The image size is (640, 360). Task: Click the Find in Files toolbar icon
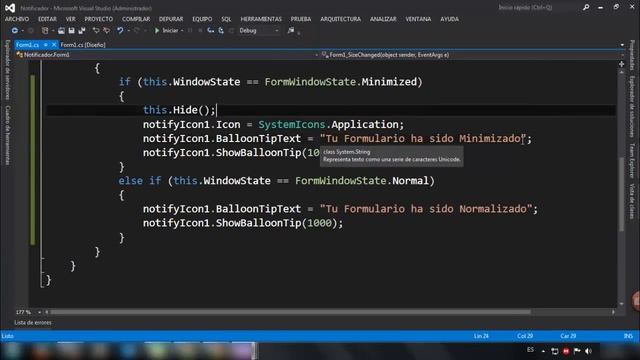(291, 31)
